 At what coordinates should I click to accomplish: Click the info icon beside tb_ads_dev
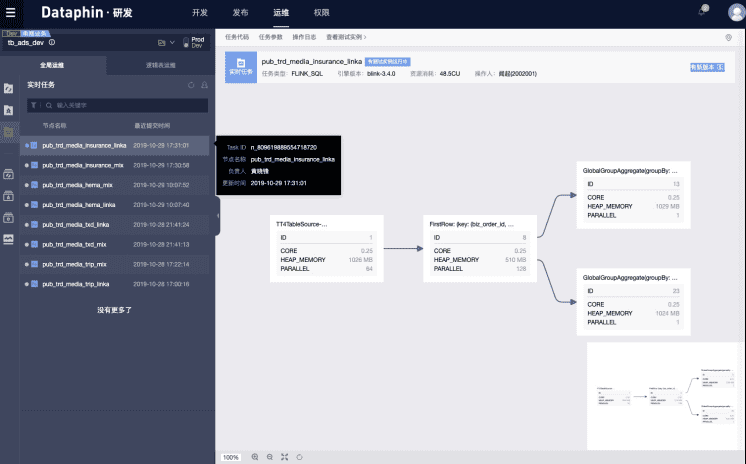(52, 42)
